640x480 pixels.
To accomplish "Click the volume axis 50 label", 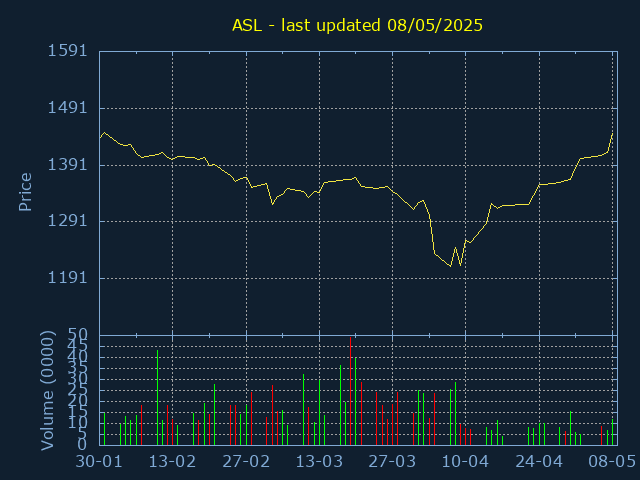I will click(x=78, y=335).
